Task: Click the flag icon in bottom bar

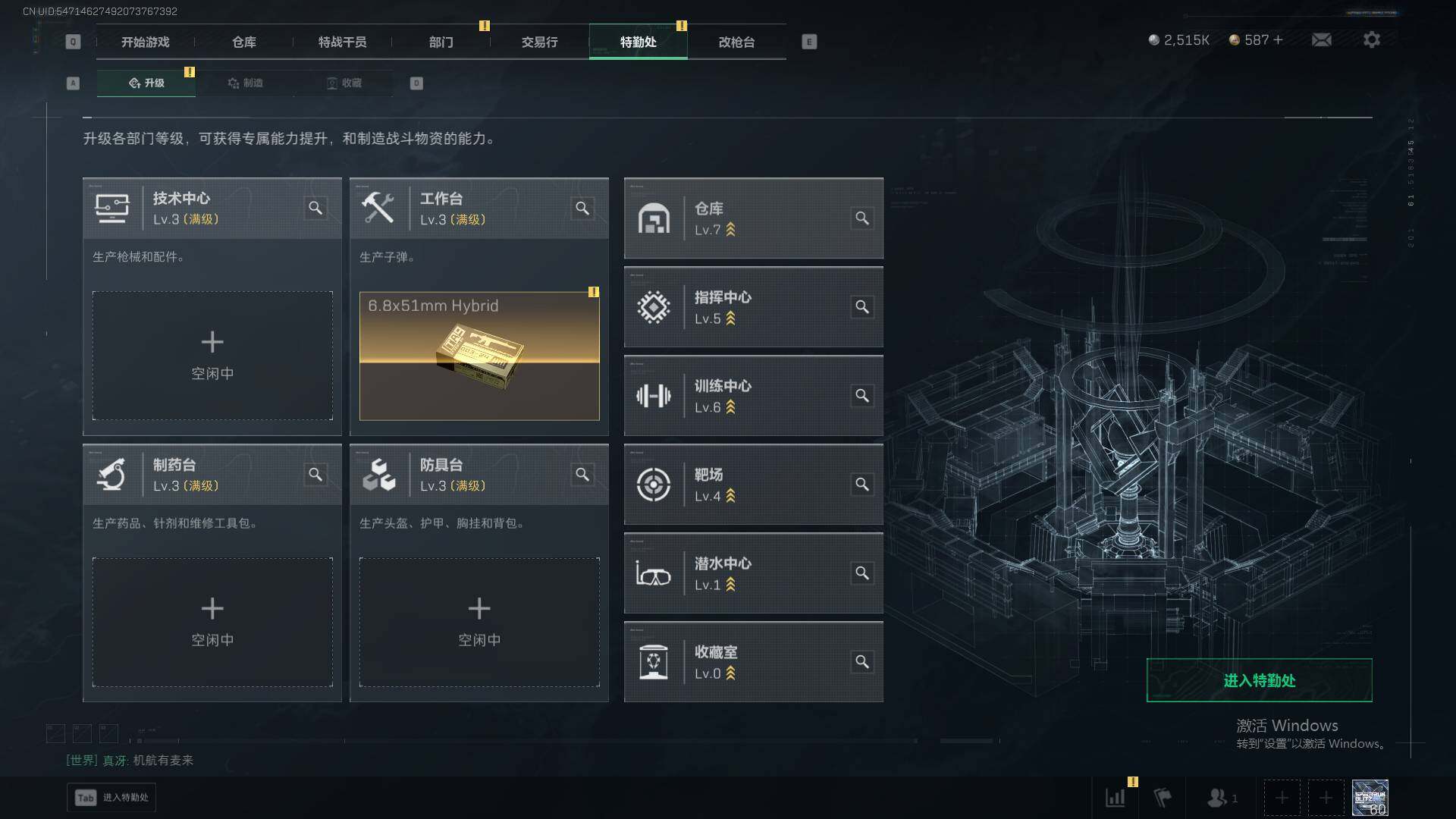Action: tap(1163, 798)
